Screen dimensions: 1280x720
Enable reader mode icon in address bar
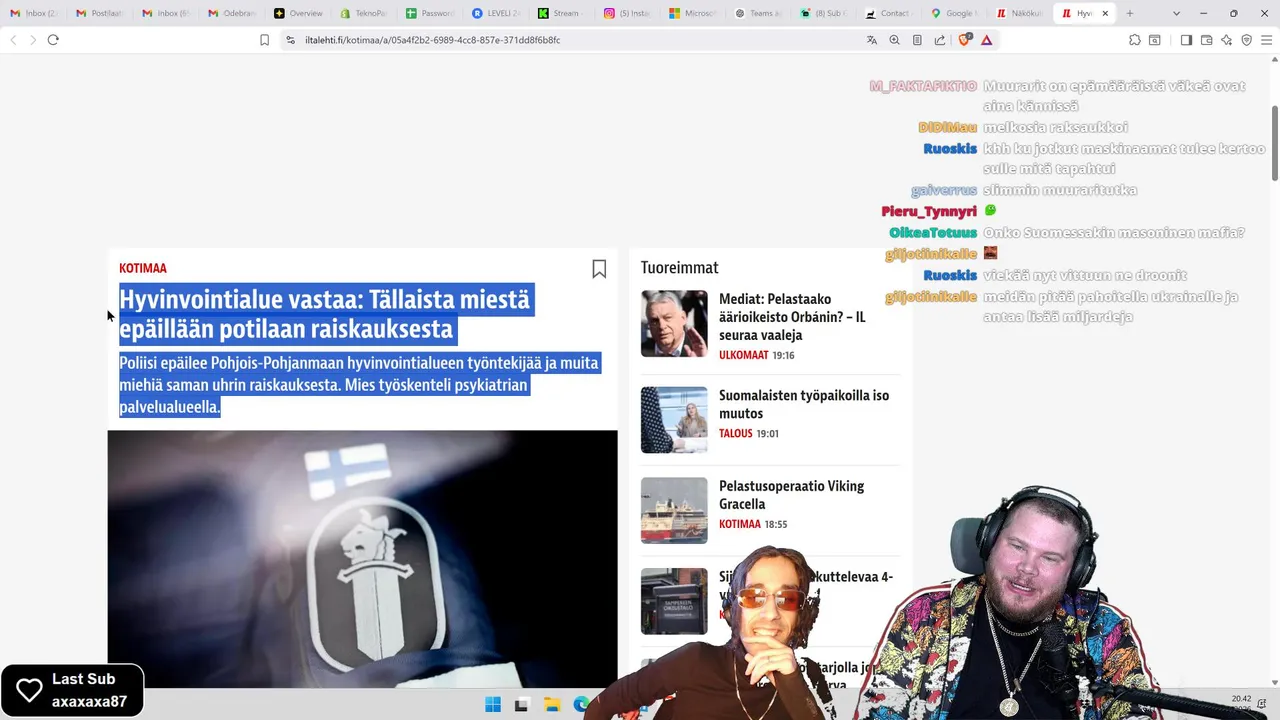tap(917, 40)
